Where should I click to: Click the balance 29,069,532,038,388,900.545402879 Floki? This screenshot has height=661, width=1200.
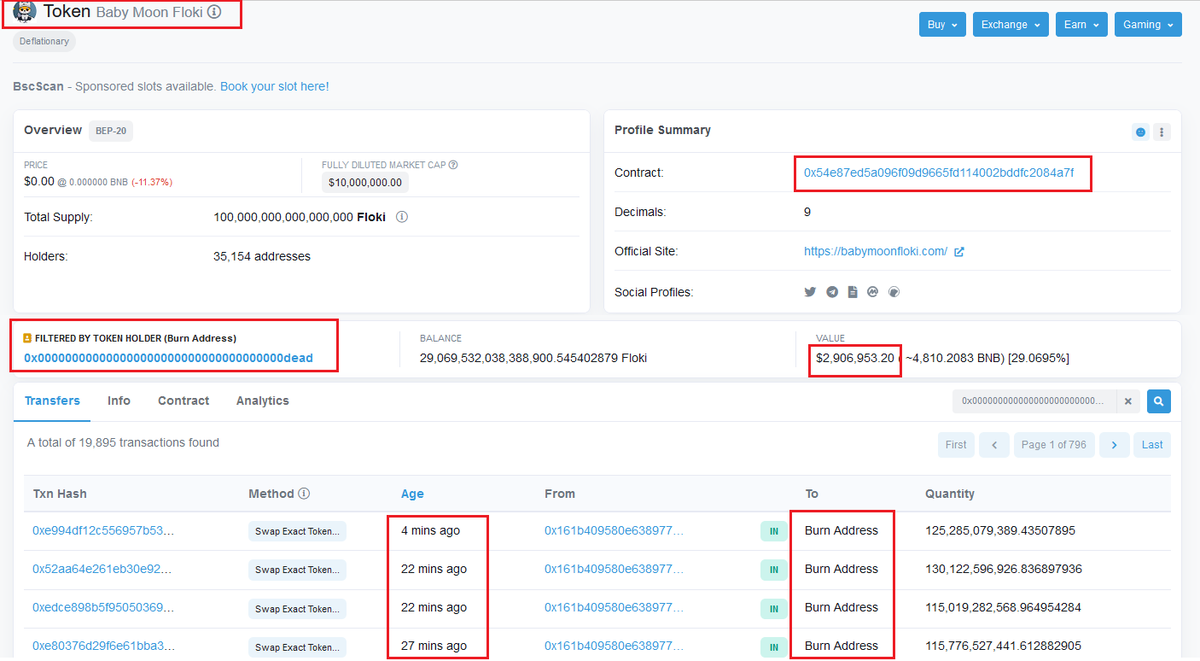click(x=533, y=358)
